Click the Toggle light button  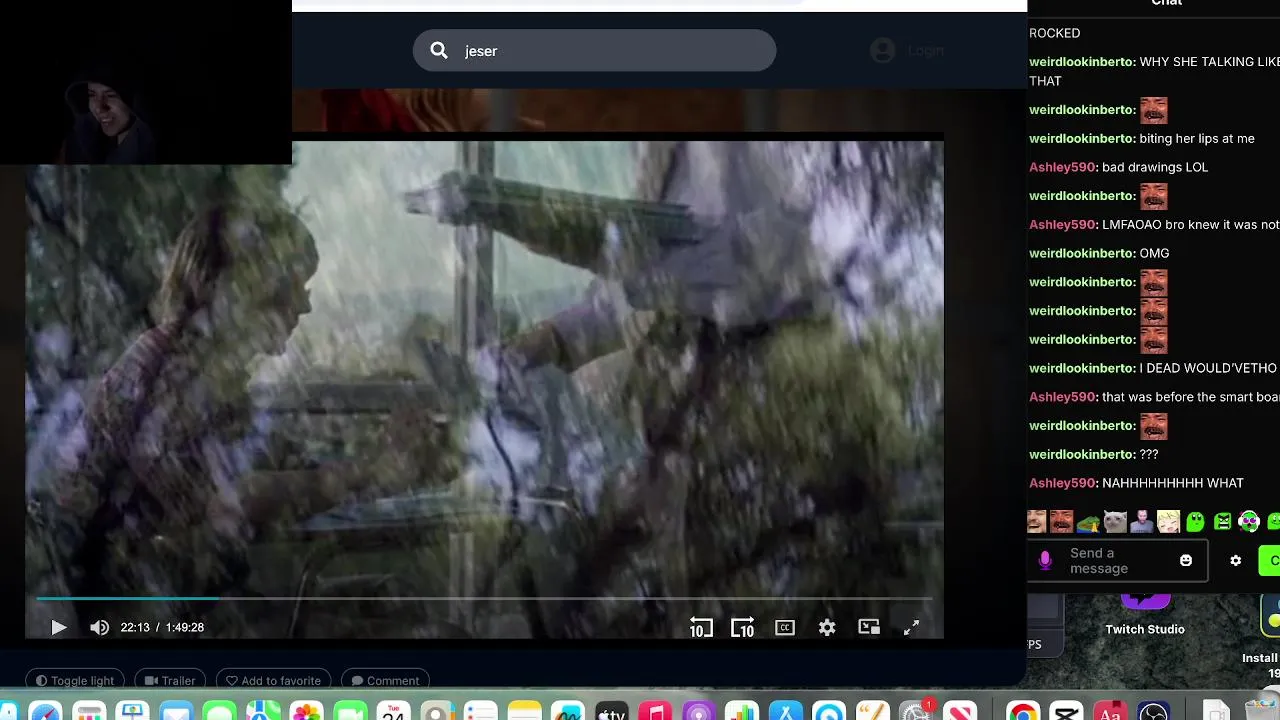(75, 681)
